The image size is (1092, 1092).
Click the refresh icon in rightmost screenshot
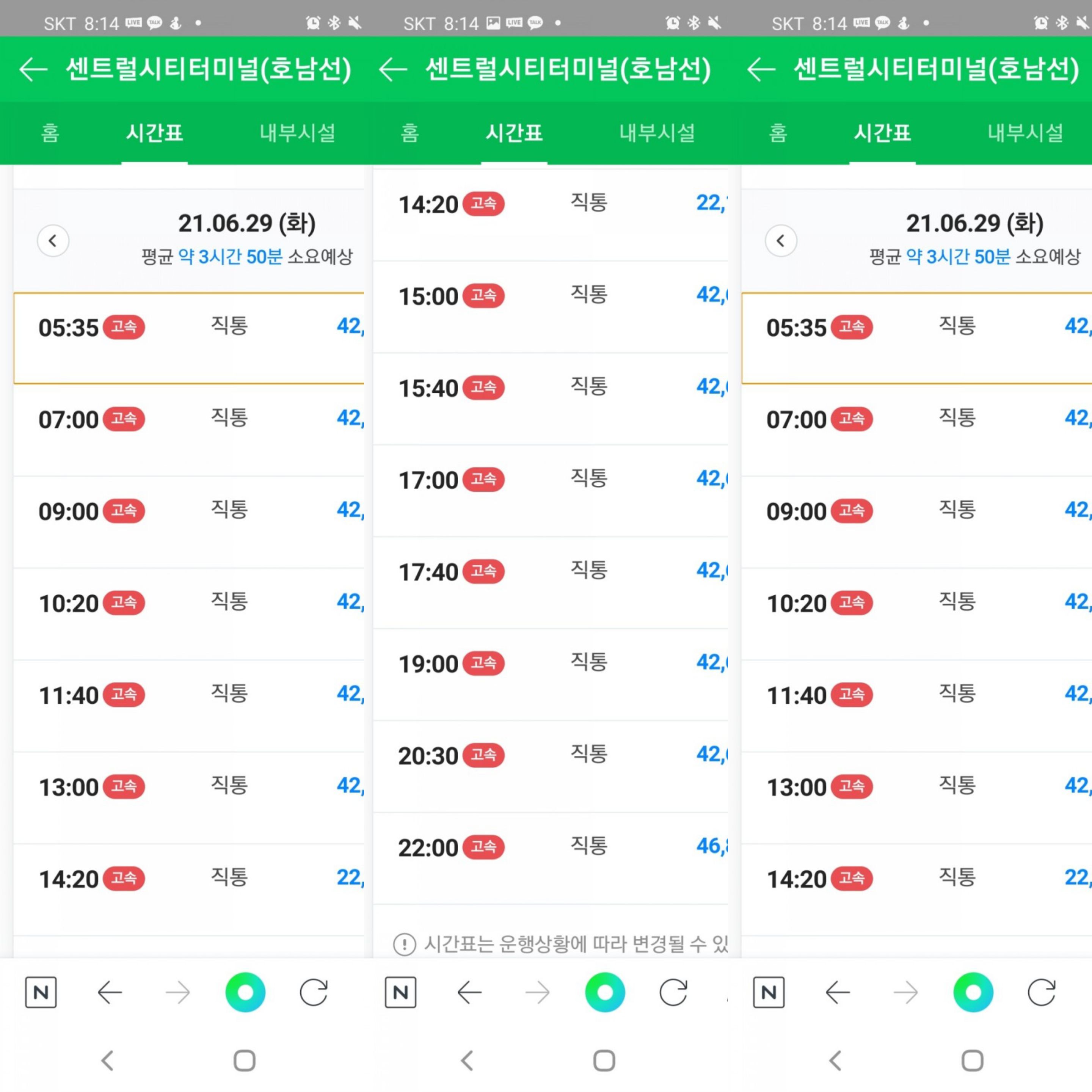tap(1041, 992)
